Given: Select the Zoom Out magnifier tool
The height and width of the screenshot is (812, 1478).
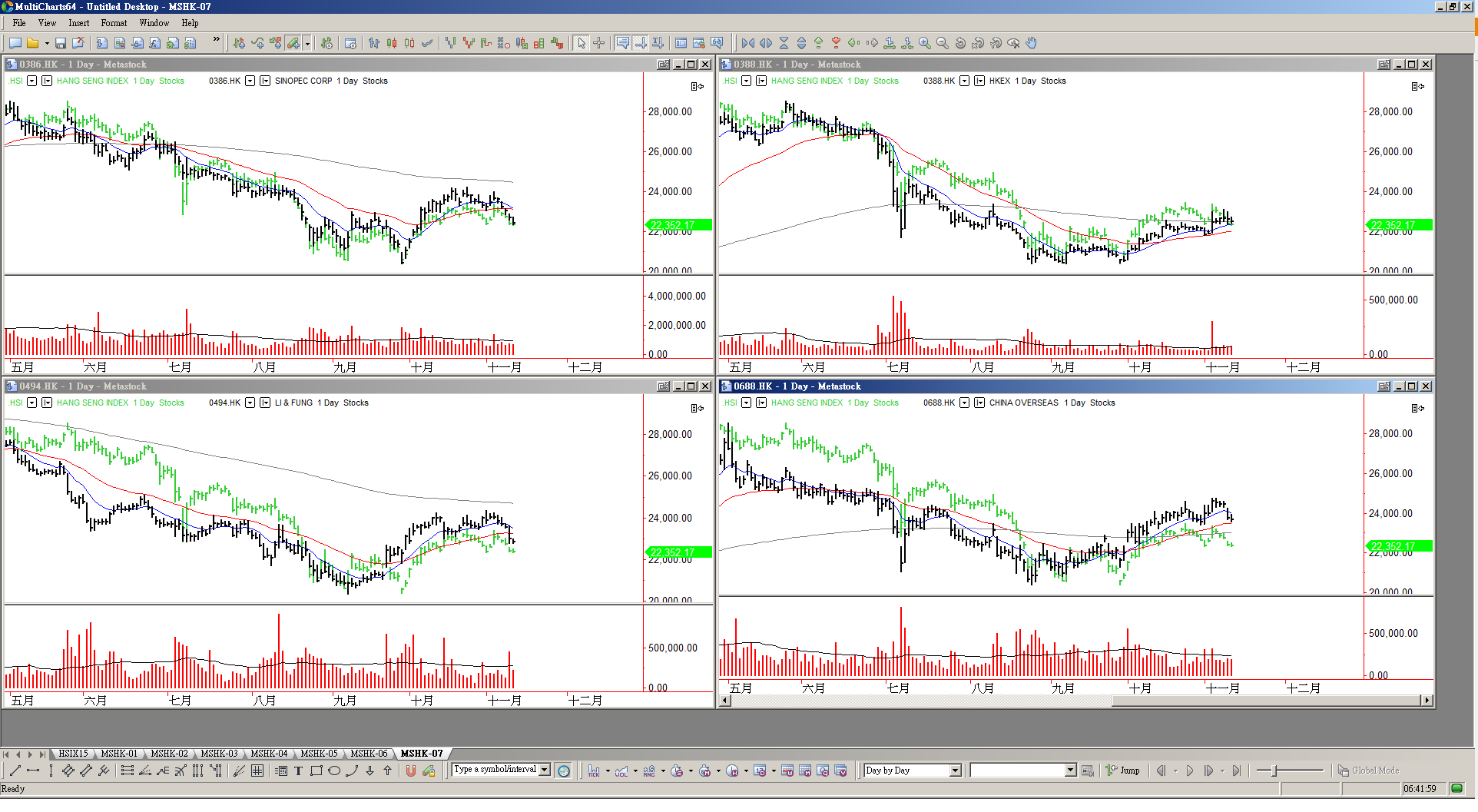Looking at the screenshot, I should tap(943, 43).
